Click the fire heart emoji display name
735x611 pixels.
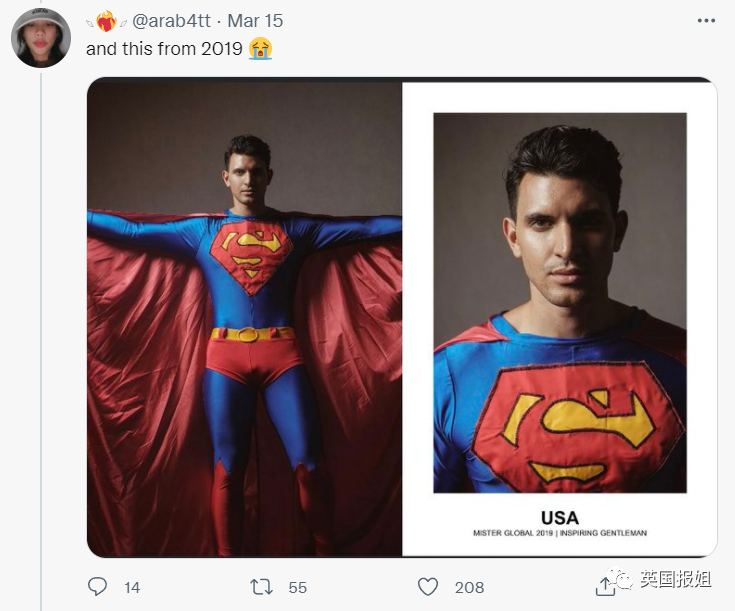pyautogui.click(x=106, y=21)
